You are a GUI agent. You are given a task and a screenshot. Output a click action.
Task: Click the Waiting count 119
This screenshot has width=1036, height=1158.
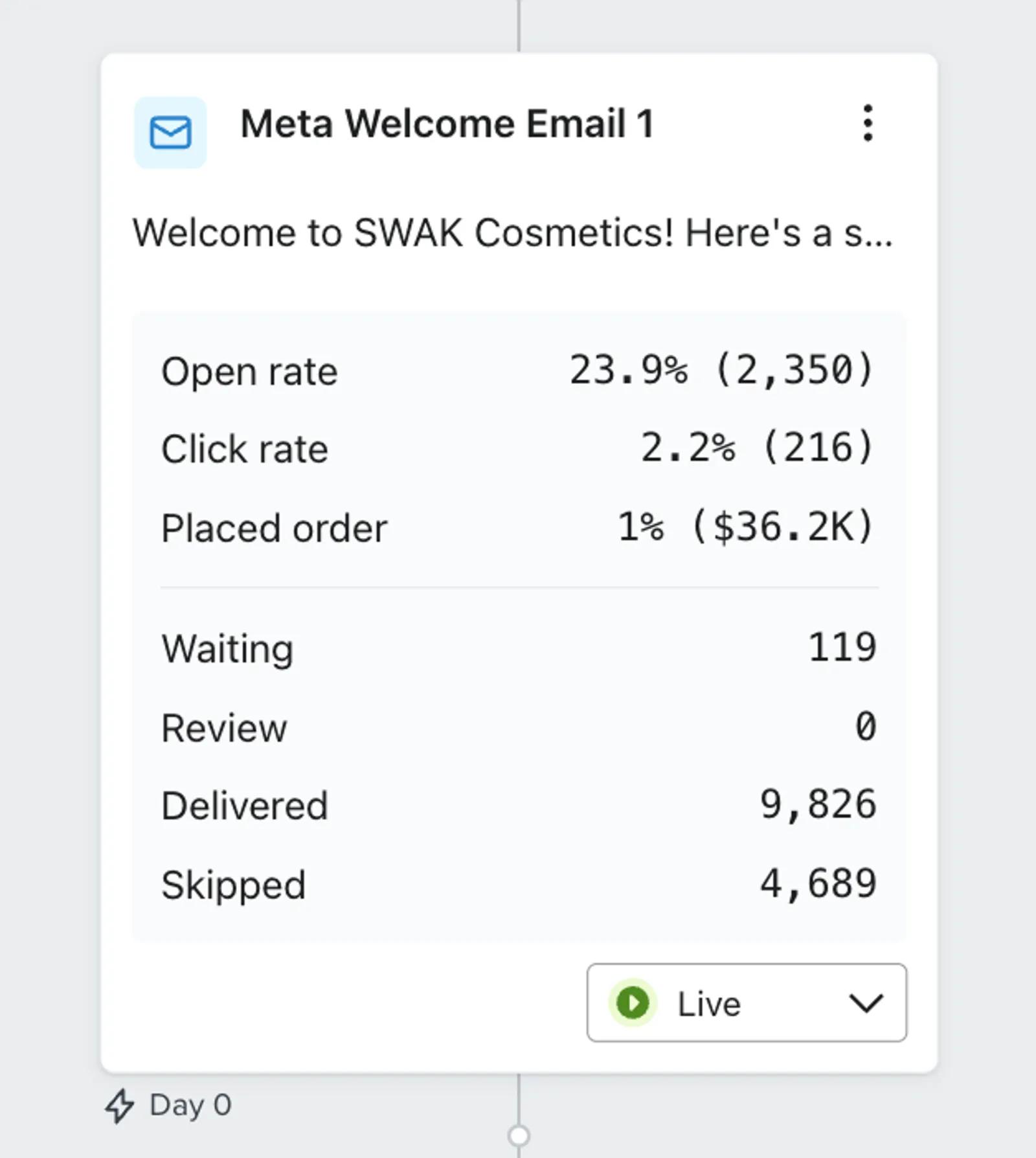click(x=842, y=648)
